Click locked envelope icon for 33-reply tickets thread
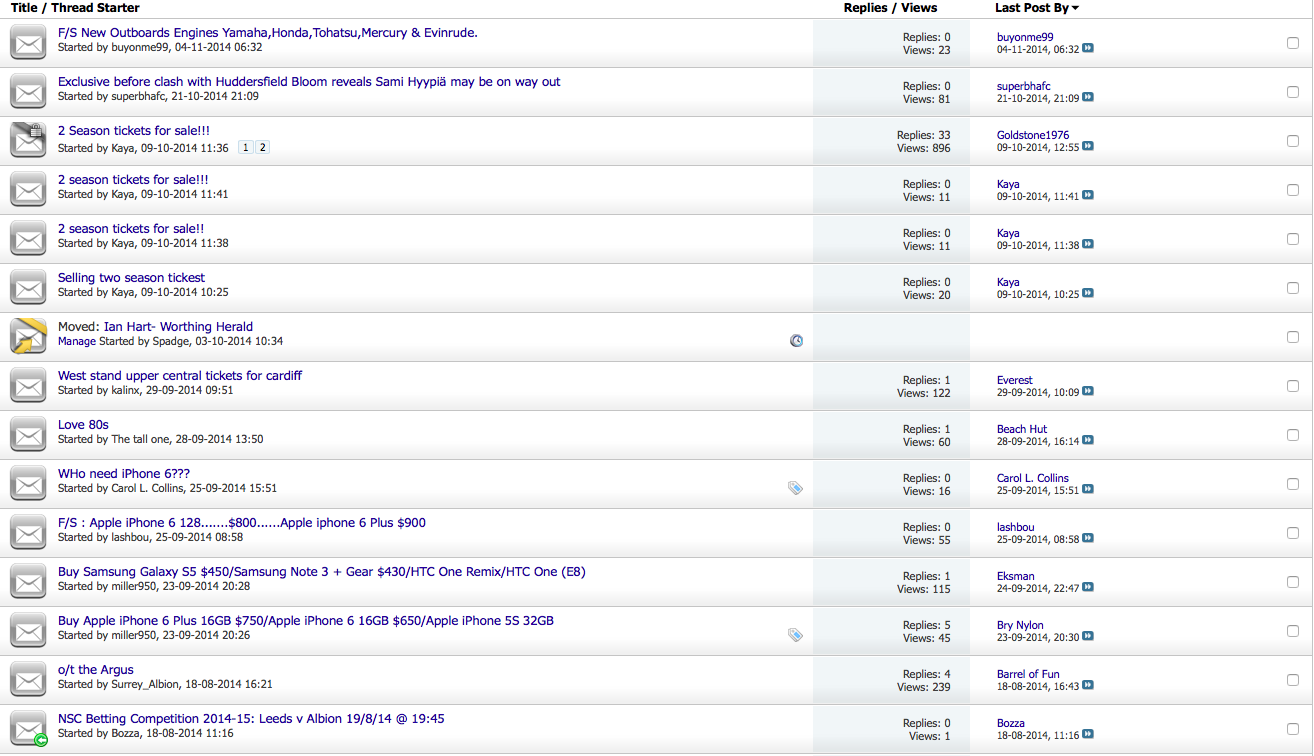This screenshot has height=756, width=1314. pos(28,141)
